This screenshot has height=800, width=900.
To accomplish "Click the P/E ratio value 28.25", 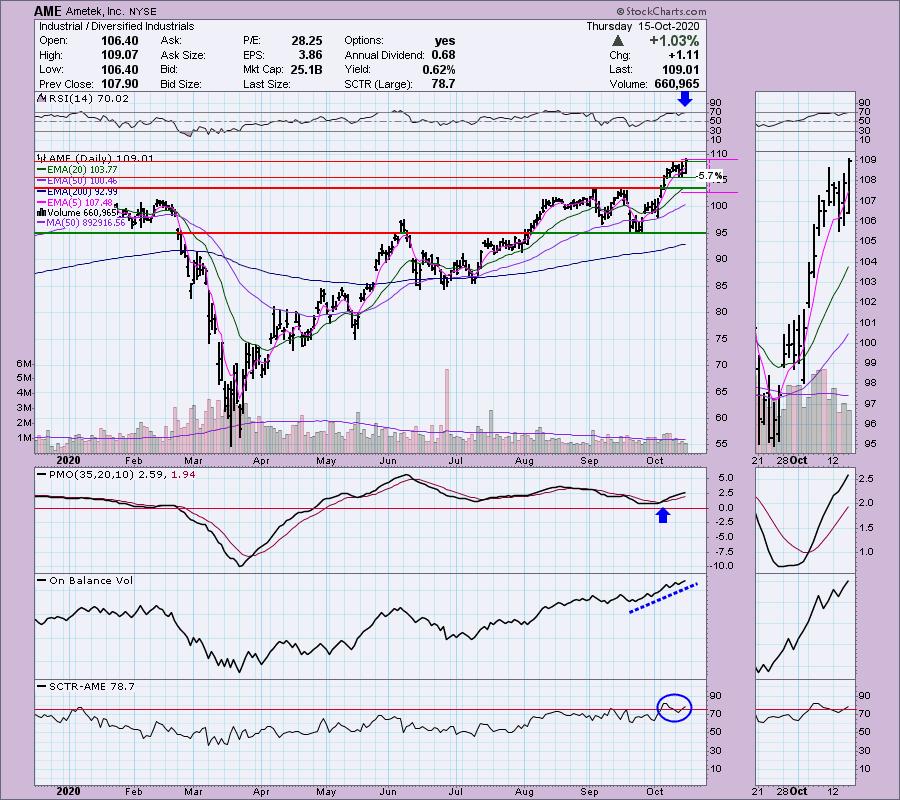I will pos(307,41).
